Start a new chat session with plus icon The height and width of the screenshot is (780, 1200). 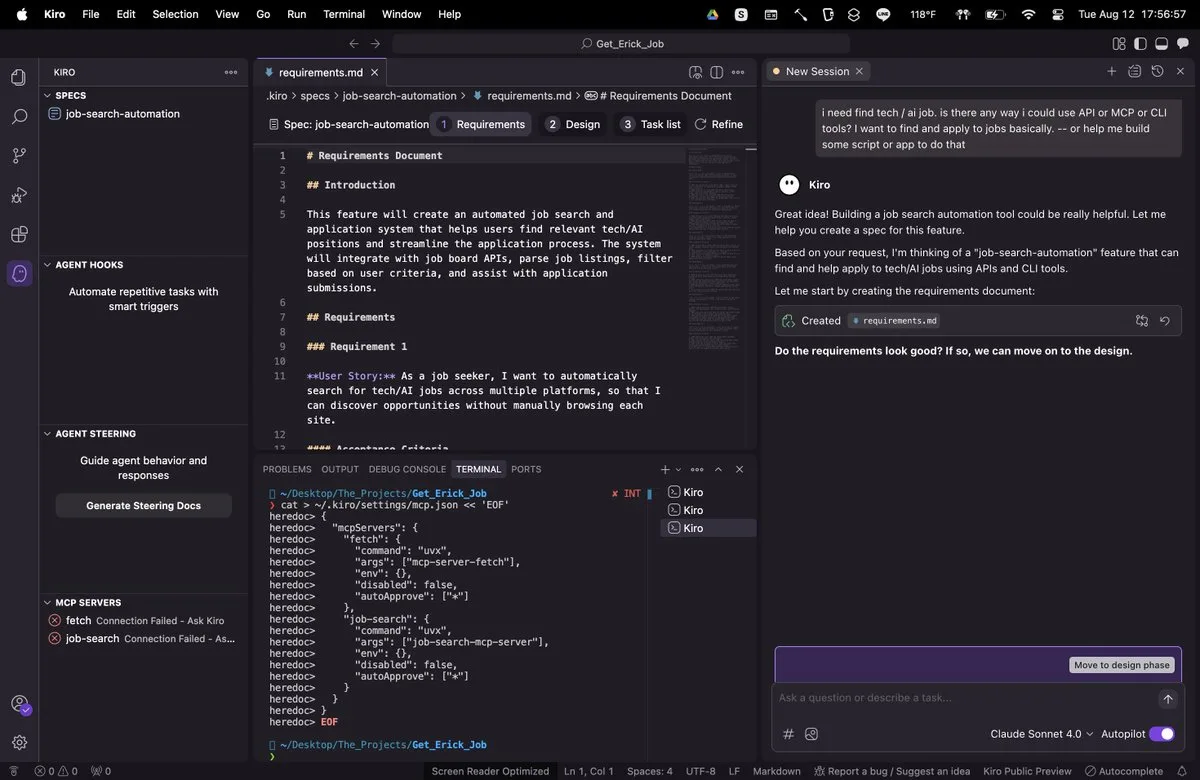1111,71
